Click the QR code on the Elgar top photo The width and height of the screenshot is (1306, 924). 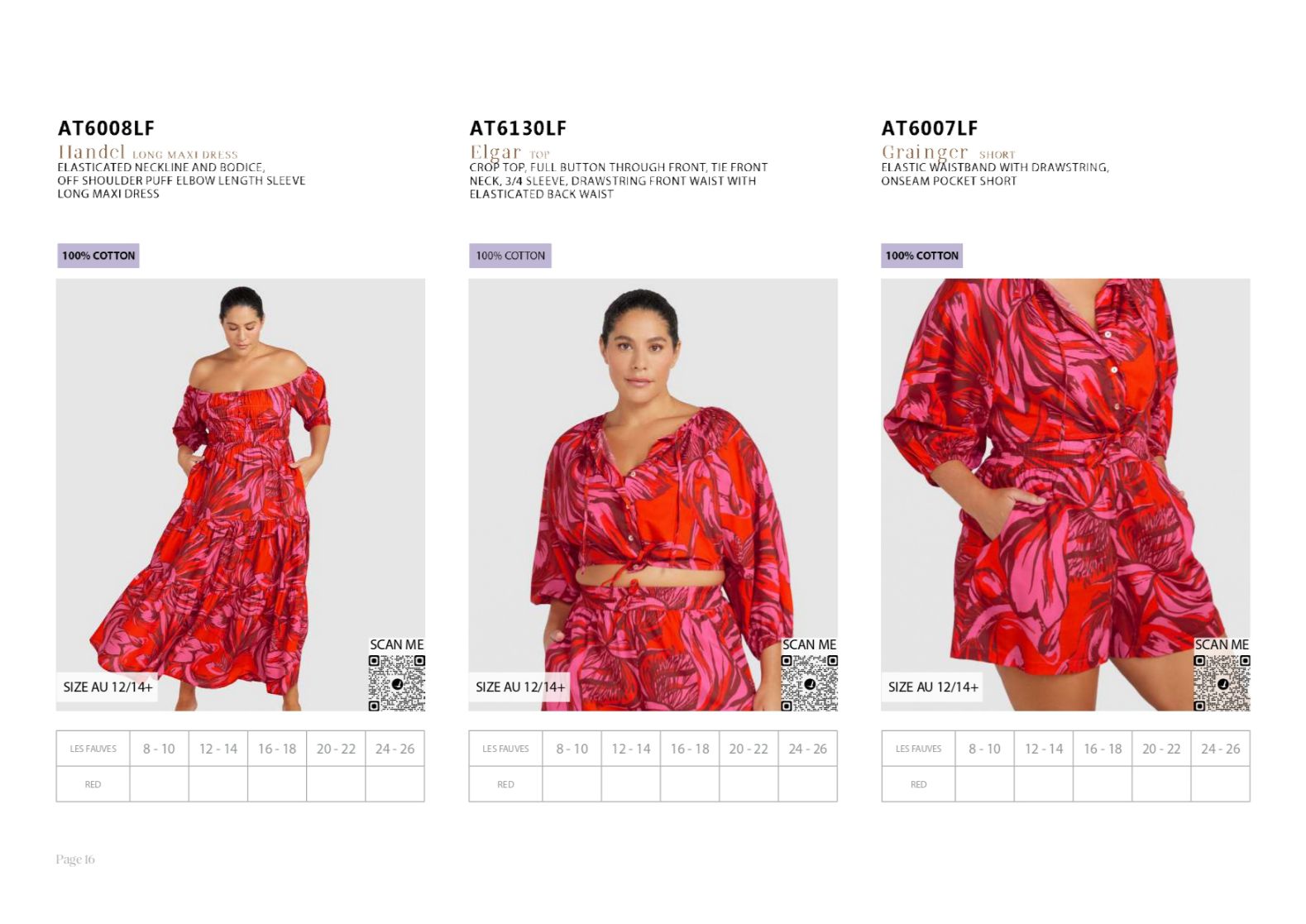(x=810, y=682)
